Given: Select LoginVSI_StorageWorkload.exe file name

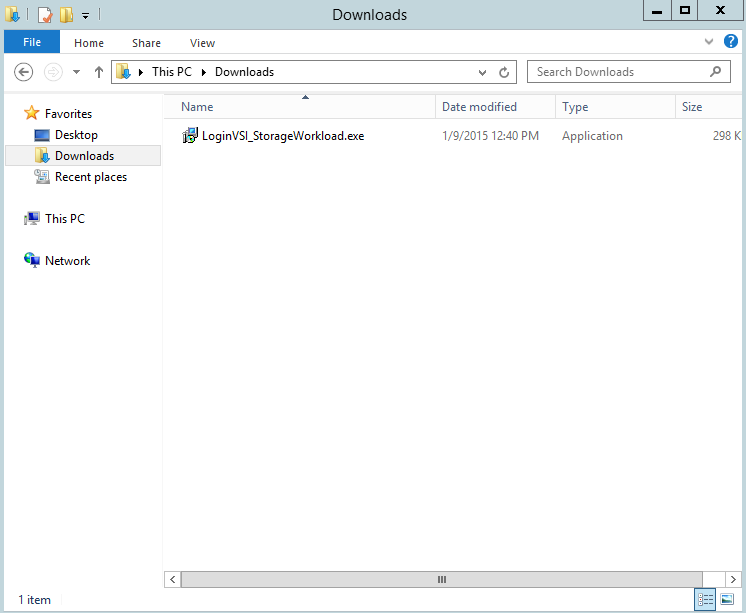Looking at the screenshot, I should tap(283, 136).
